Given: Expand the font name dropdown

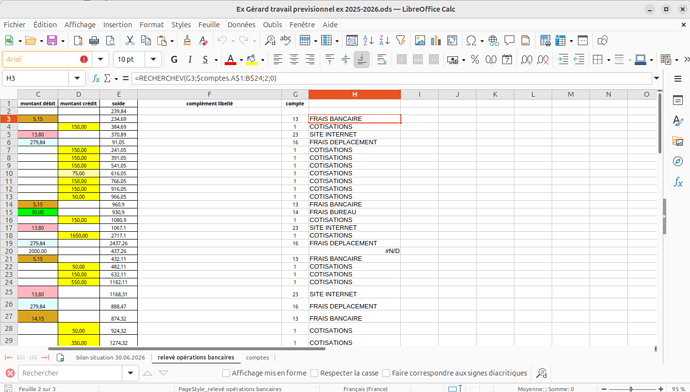Looking at the screenshot, I should (x=100, y=59).
